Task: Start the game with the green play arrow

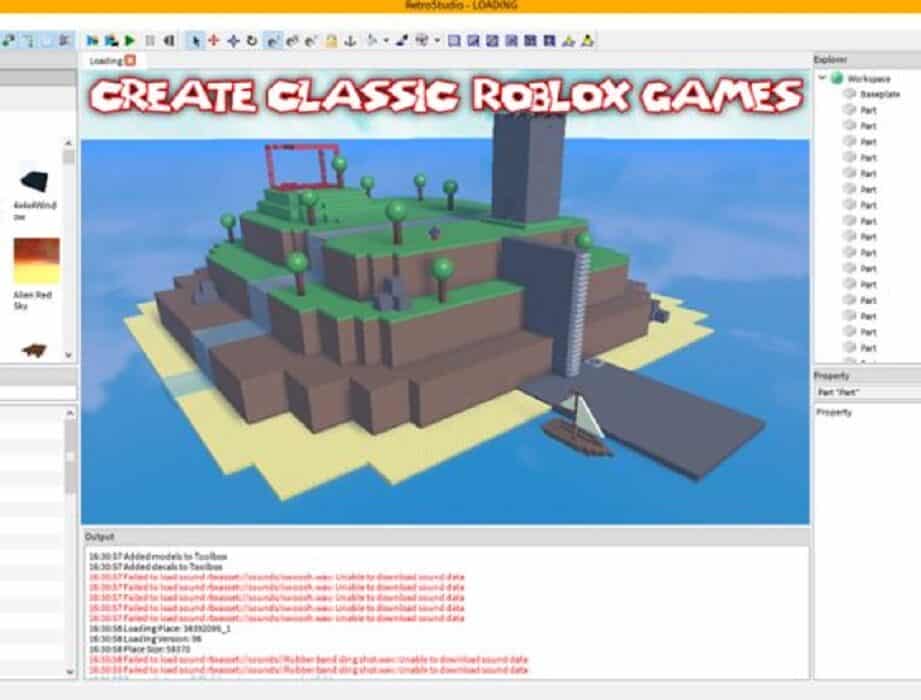Action: [x=130, y=41]
